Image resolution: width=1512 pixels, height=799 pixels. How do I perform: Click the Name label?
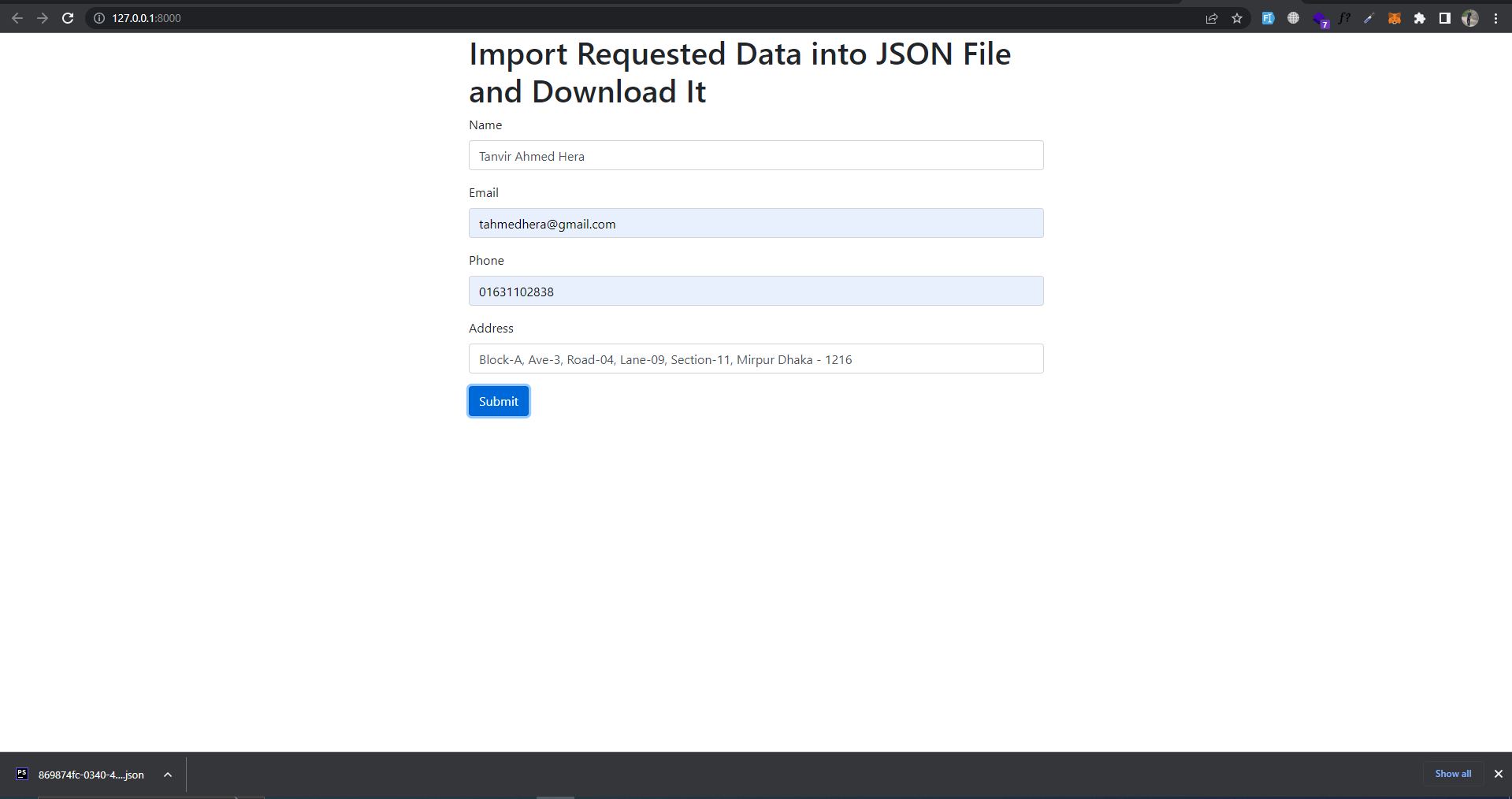pos(485,124)
